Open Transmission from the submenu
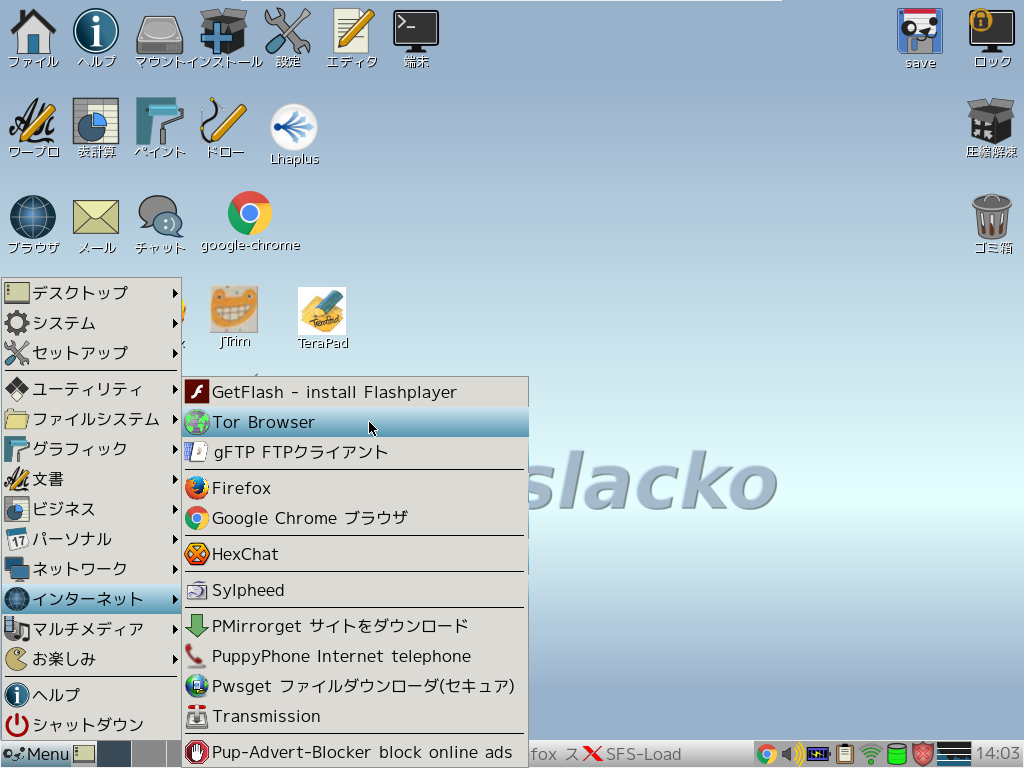Image resolution: width=1024 pixels, height=768 pixels. coord(355,716)
